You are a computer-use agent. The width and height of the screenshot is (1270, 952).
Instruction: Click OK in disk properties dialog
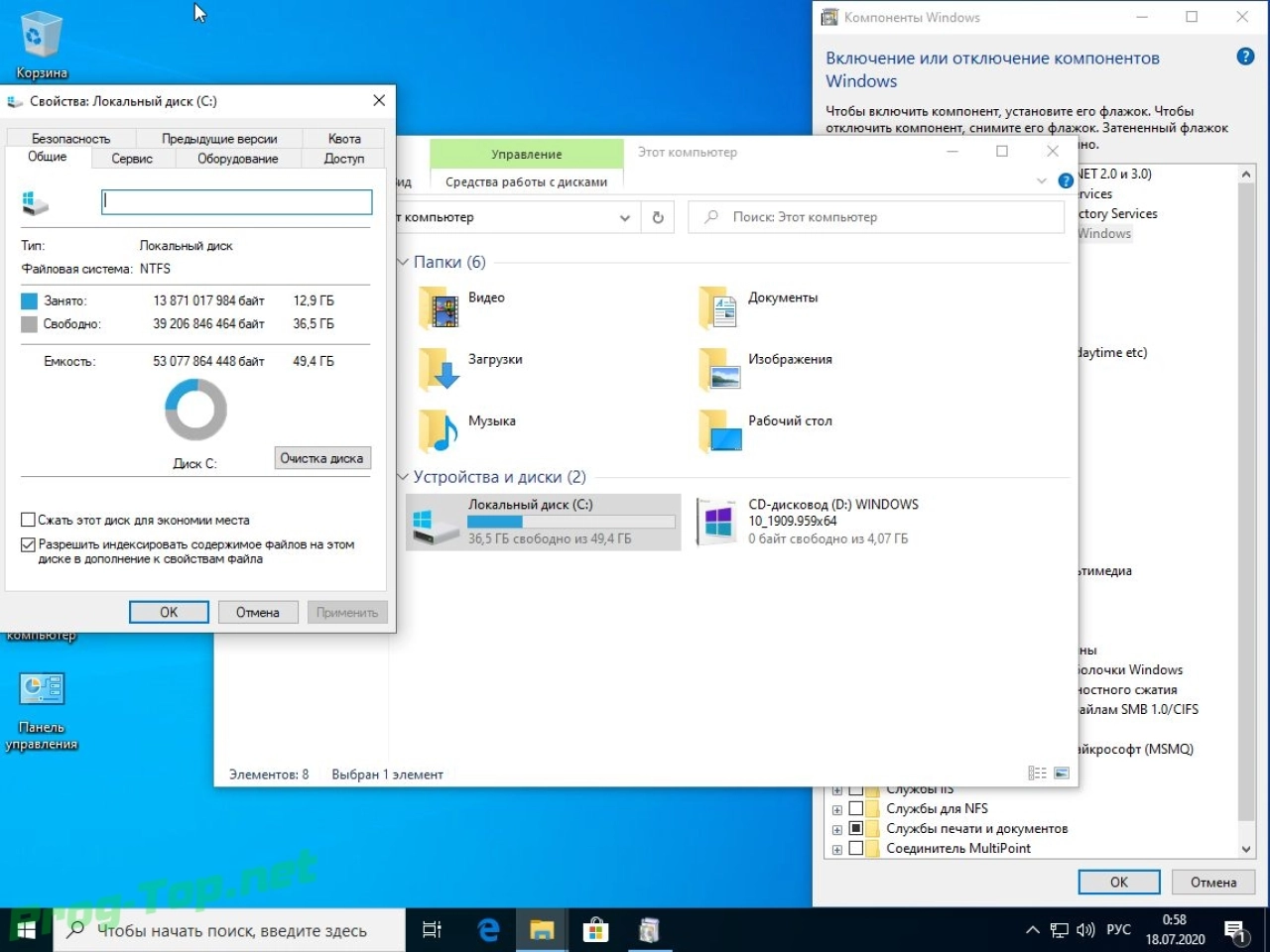point(169,612)
